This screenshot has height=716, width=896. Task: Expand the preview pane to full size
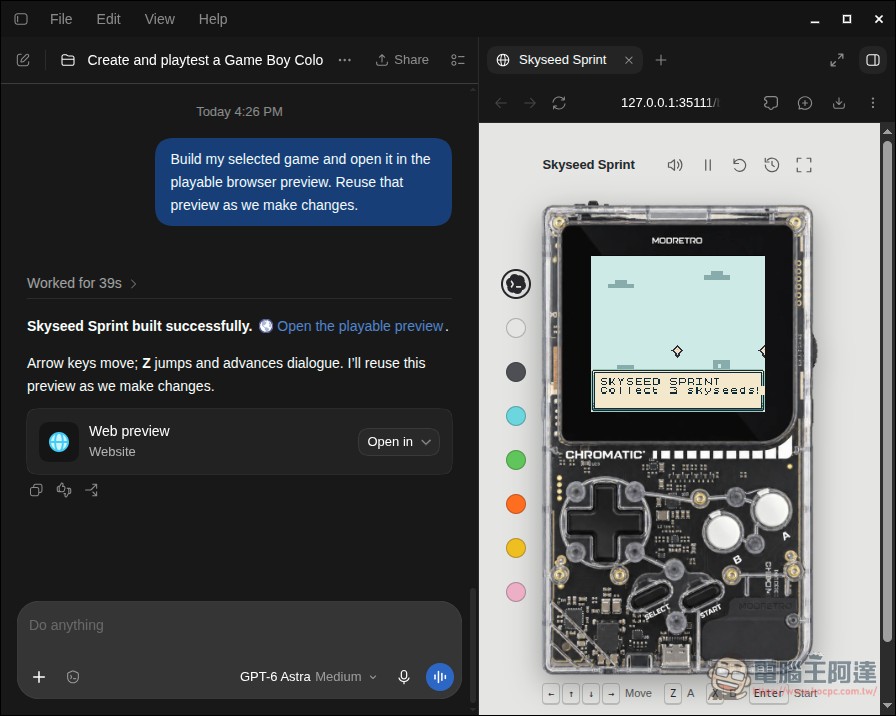(837, 60)
